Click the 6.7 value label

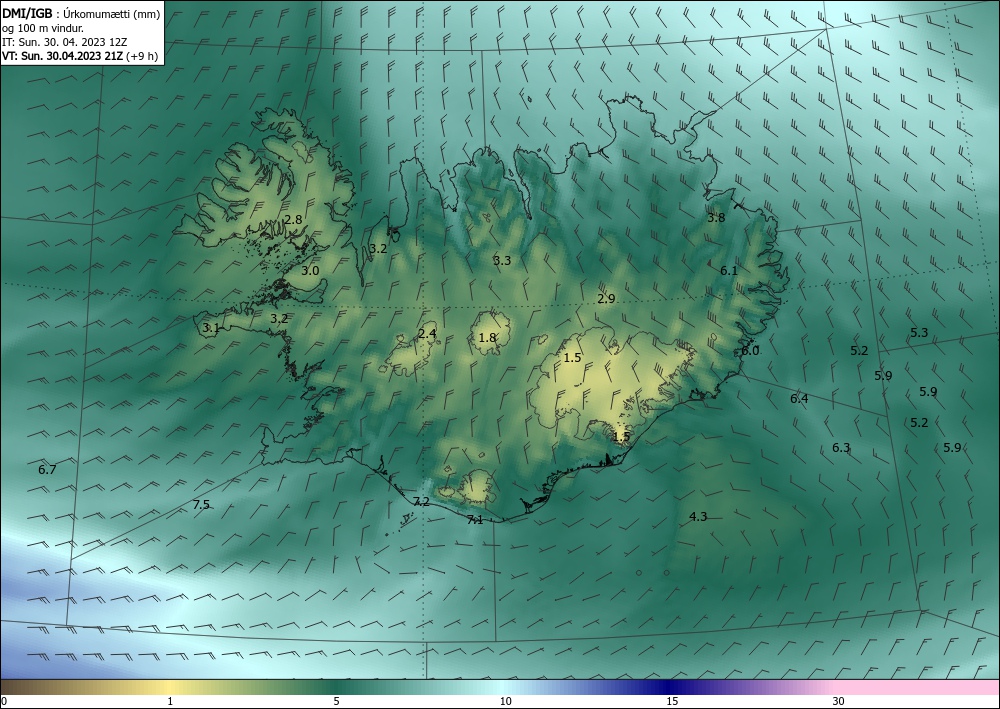[x=47, y=470]
